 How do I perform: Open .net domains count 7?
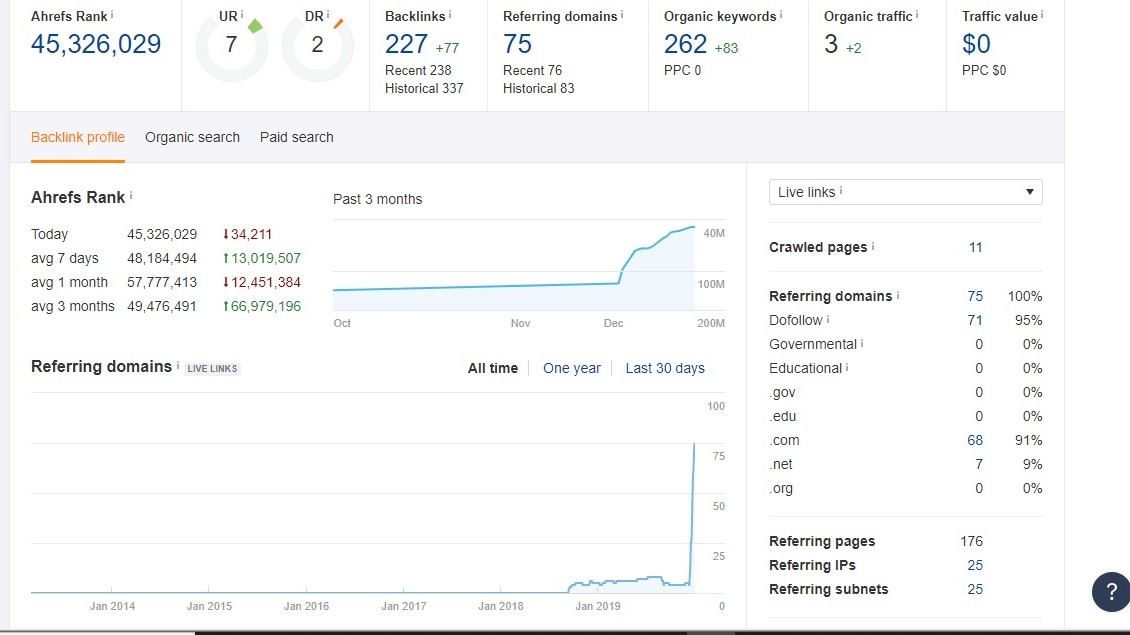tap(979, 464)
